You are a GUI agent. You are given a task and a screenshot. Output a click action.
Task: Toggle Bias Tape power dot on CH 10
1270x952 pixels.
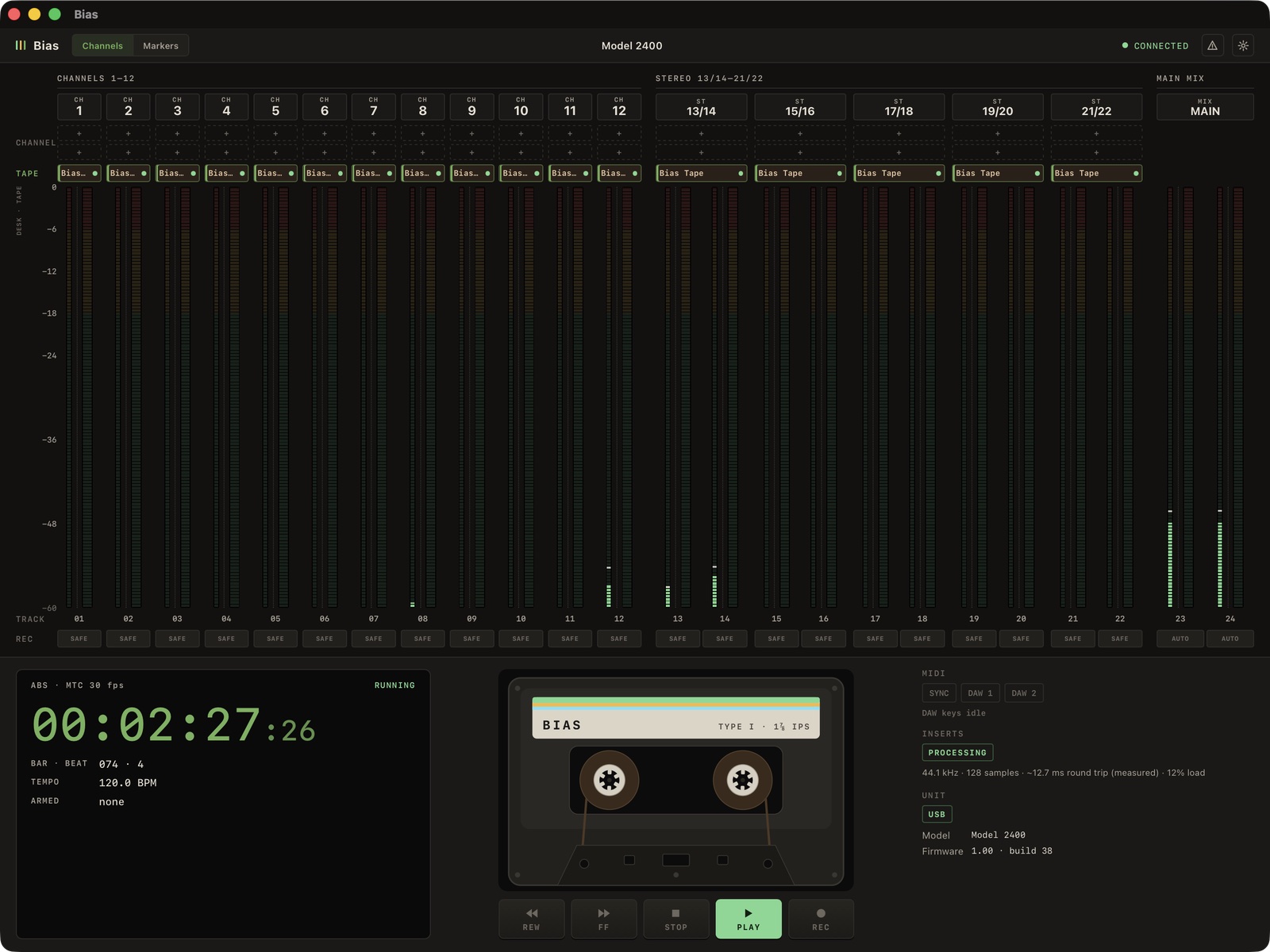pos(537,173)
